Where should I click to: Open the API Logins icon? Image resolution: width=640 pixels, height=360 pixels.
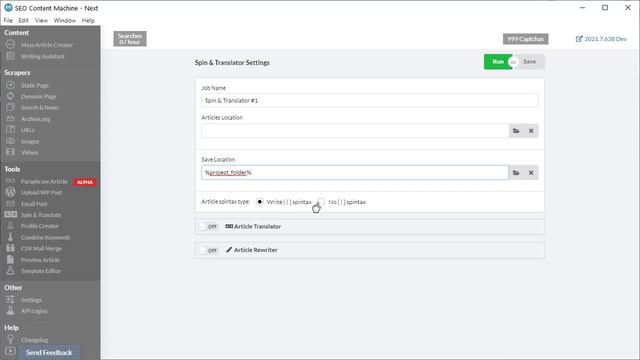pos(10,310)
